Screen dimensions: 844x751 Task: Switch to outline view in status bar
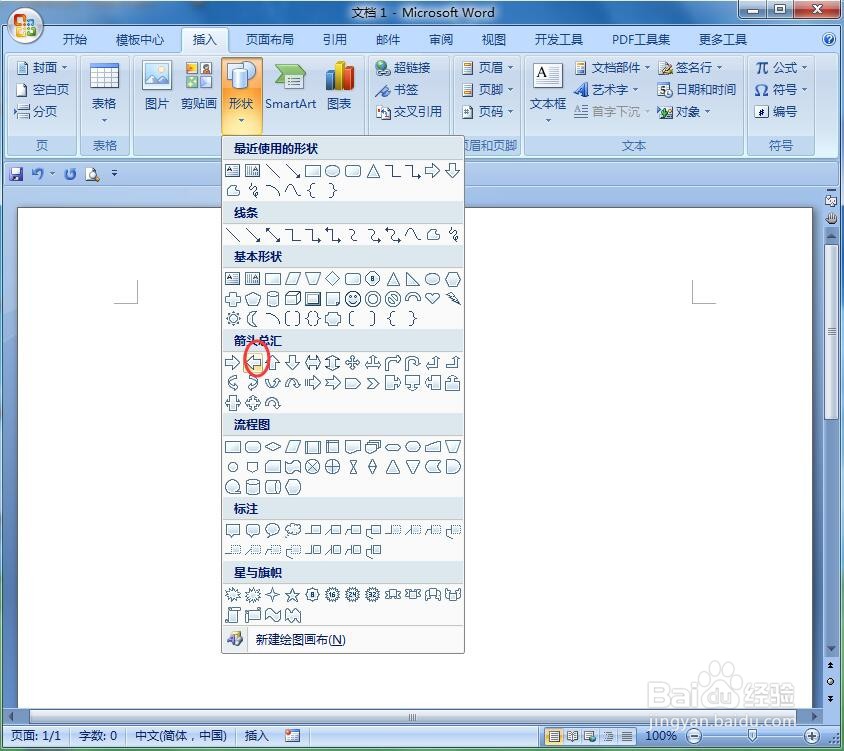[x=608, y=735]
